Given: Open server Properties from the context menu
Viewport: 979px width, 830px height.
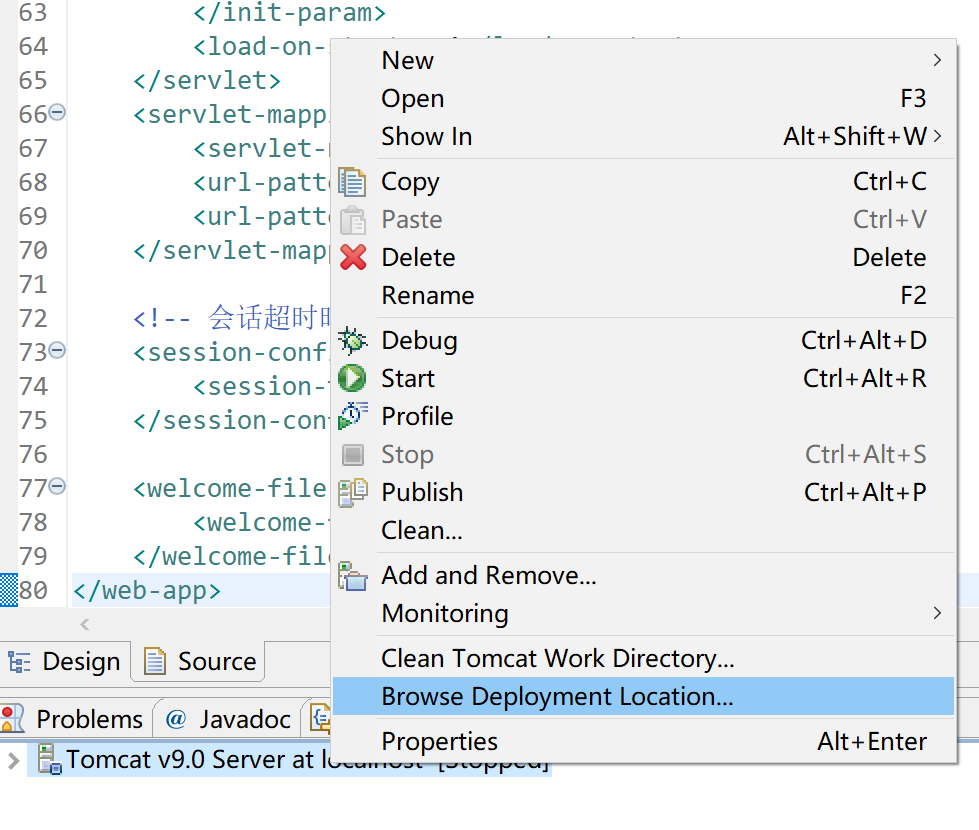Looking at the screenshot, I should [x=439, y=742].
